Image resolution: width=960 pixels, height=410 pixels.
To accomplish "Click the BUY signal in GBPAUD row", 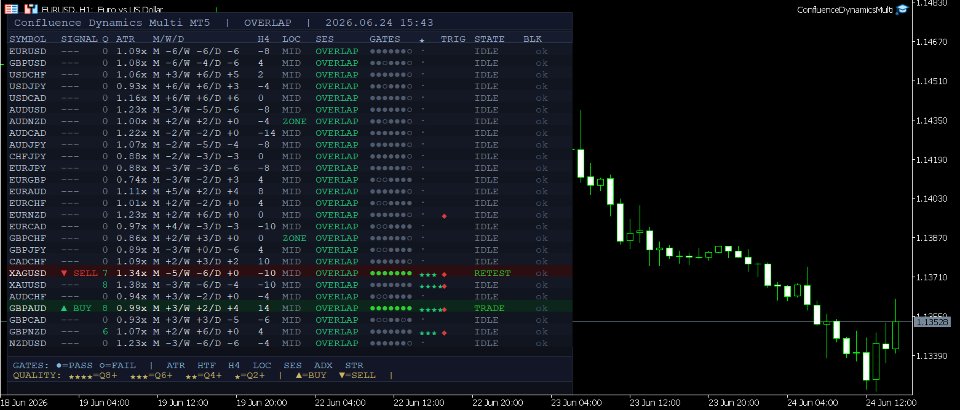I will point(83,308).
